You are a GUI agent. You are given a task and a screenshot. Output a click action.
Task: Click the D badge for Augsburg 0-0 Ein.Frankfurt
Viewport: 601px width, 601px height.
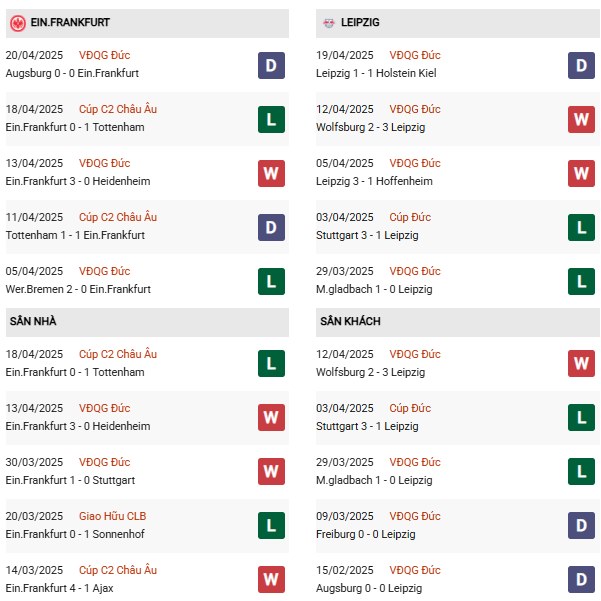[x=271, y=66]
